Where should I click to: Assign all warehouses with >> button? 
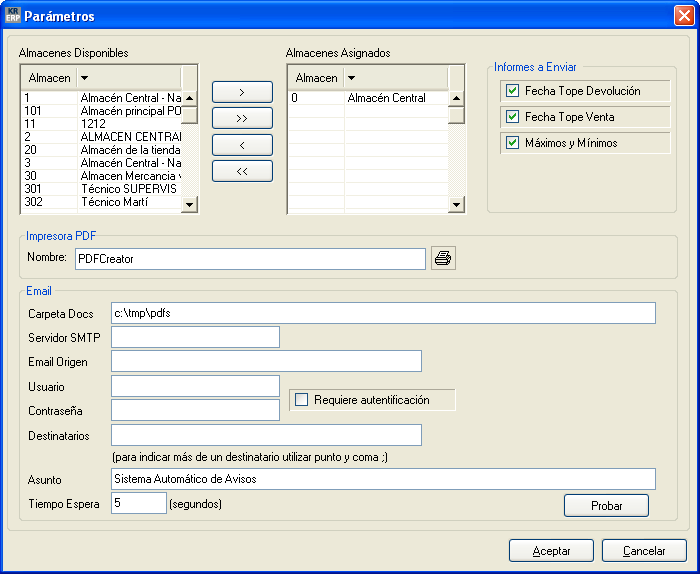coord(242,118)
